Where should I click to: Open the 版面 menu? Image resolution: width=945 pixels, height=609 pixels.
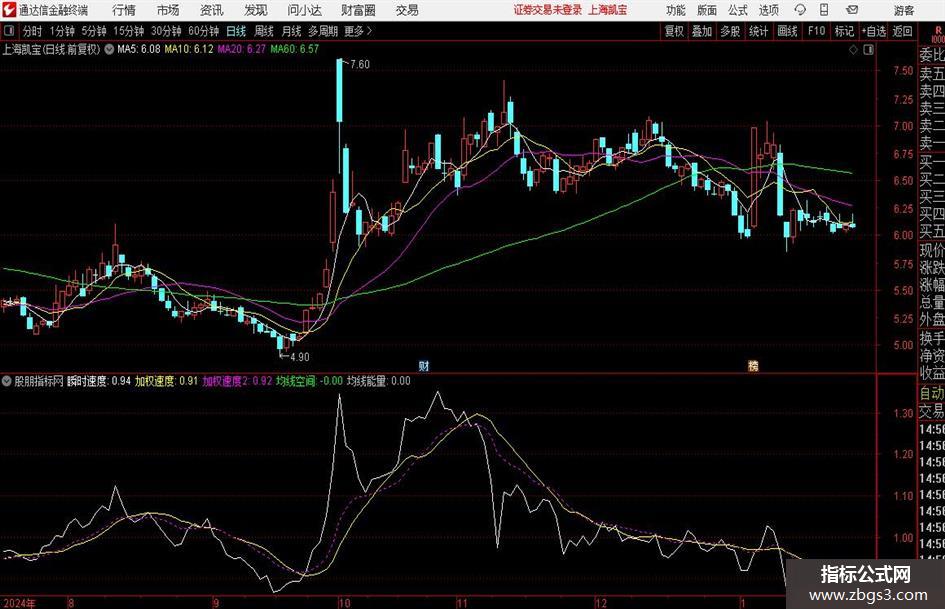(x=706, y=10)
